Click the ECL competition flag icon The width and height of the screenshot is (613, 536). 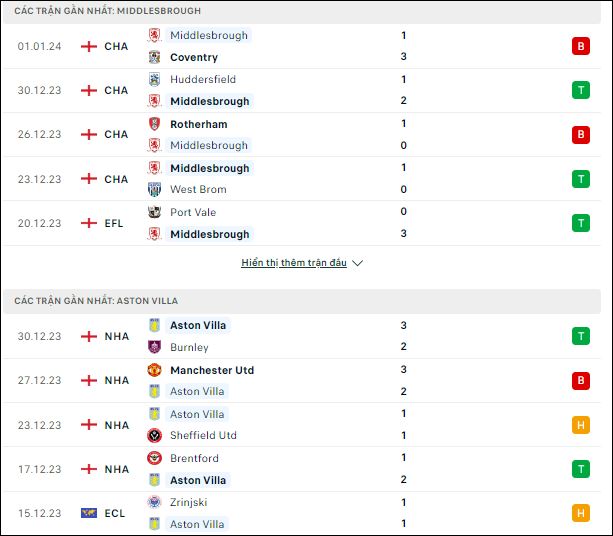pyautogui.click(x=89, y=513)
